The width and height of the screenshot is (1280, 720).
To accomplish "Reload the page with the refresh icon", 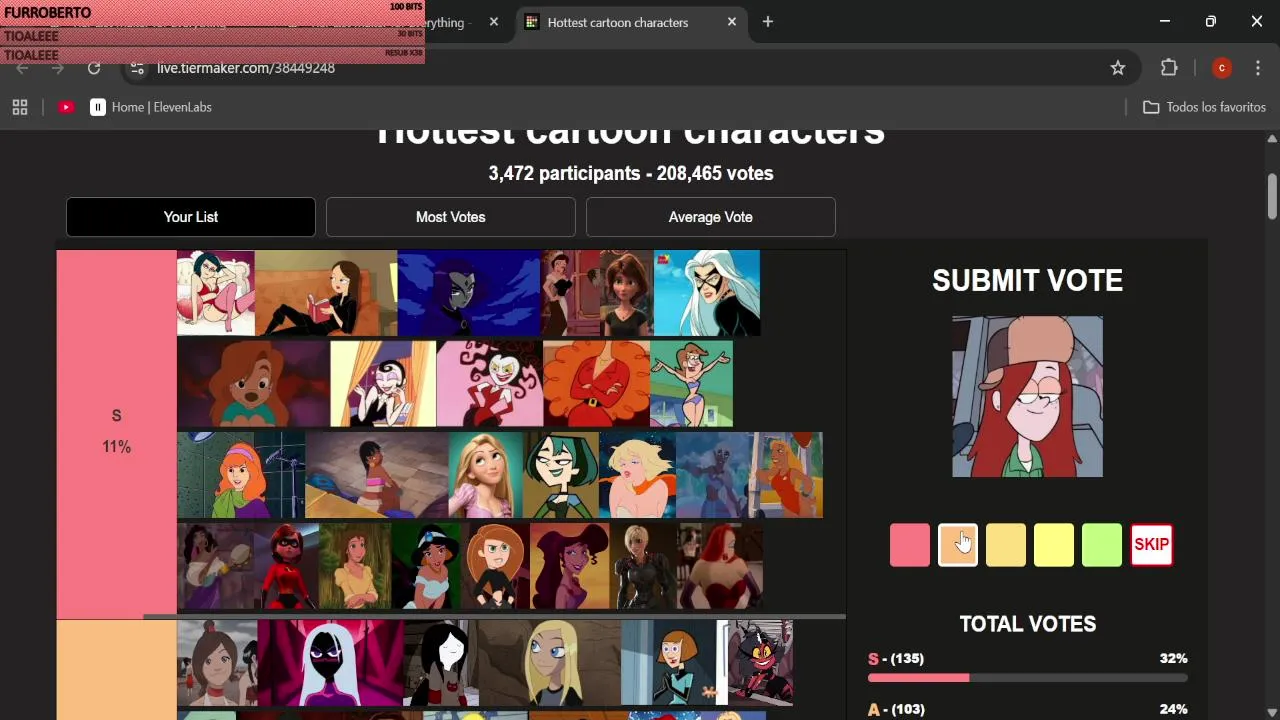I will [94, 68].
